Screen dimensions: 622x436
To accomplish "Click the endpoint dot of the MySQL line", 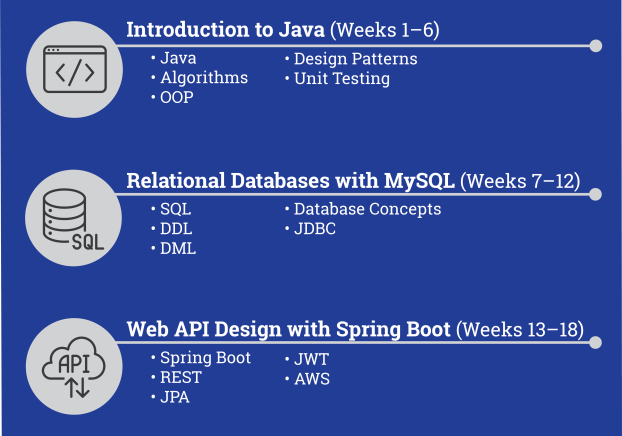I will pos(595,194).
